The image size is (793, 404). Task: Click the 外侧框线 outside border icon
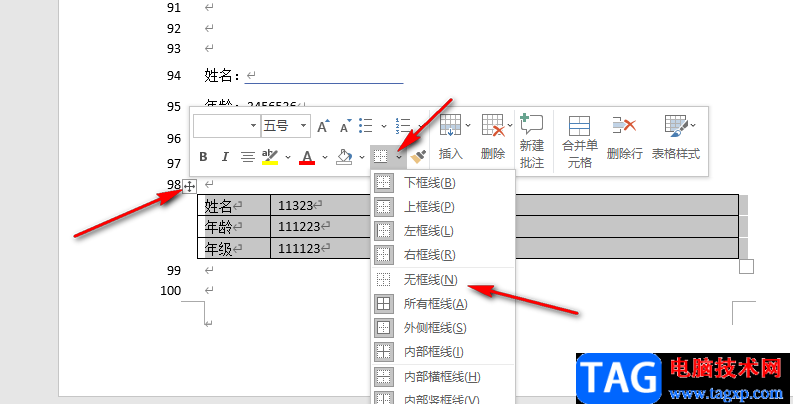tap(384, 328)
